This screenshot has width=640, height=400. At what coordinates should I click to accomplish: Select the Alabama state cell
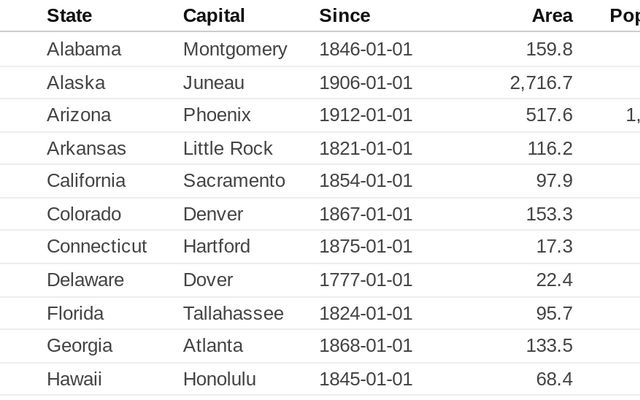point(84,49)
